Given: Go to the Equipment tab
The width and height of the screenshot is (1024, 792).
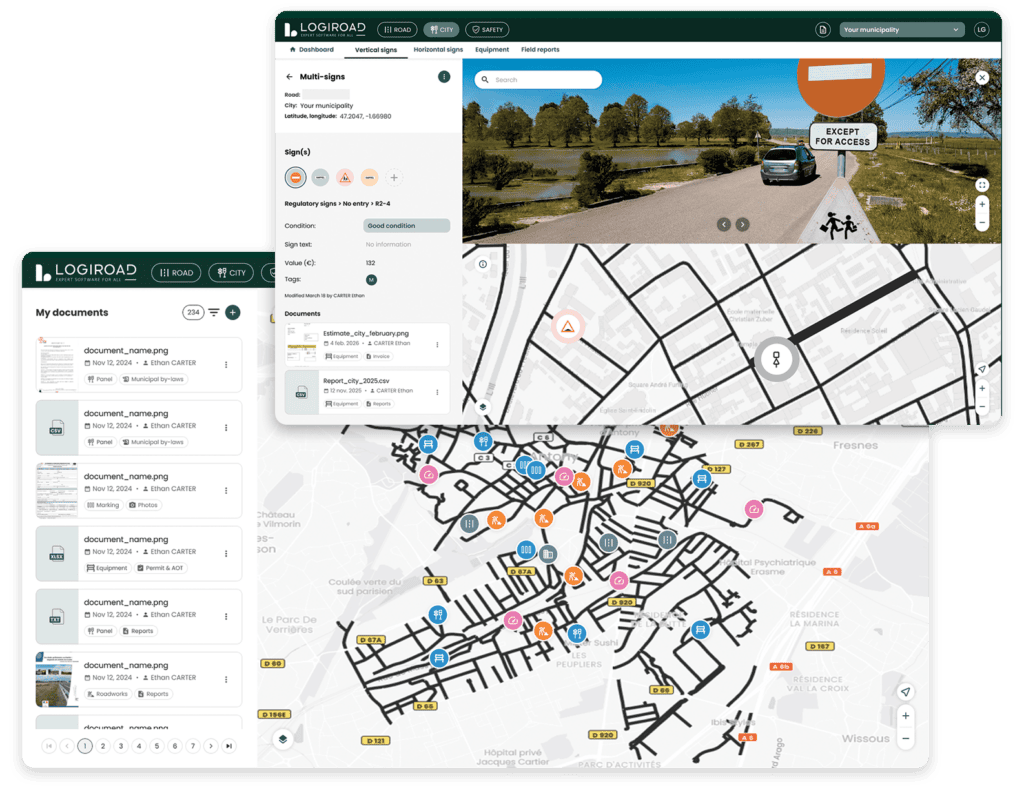Looking at the screenshot, I should [492, 50].
